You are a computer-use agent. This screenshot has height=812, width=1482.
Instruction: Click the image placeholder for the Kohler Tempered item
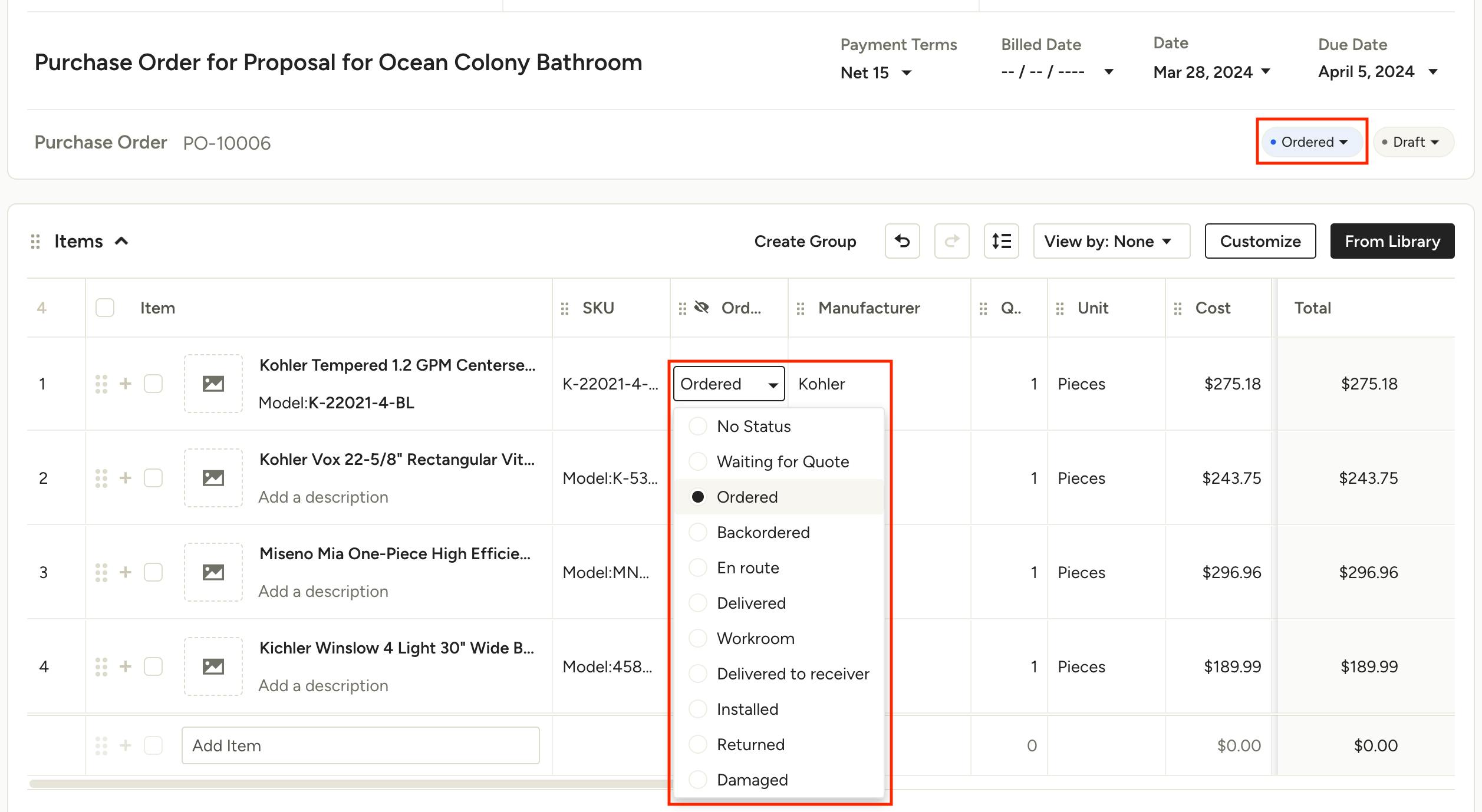213,383
